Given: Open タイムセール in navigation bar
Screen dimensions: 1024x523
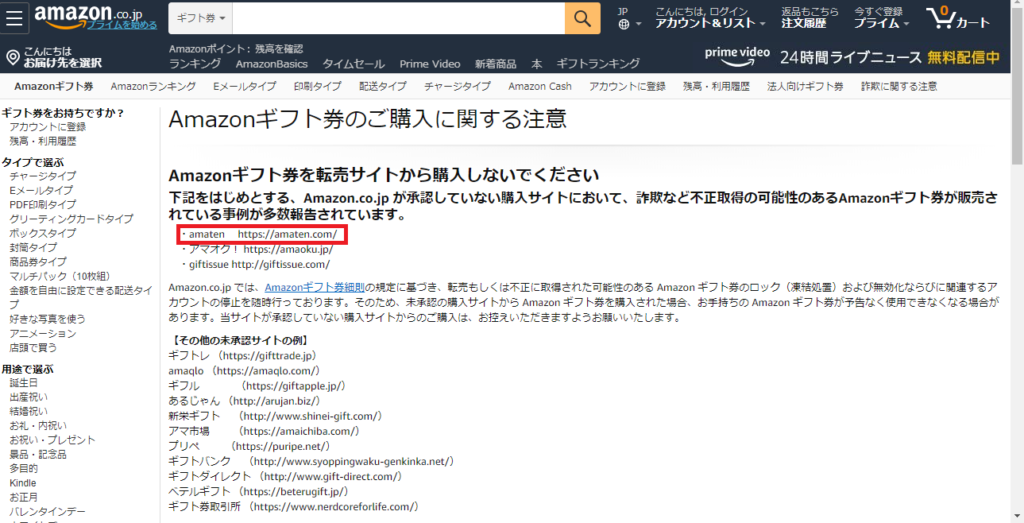Looking at the screenshot, I should (x=353, y=64).
